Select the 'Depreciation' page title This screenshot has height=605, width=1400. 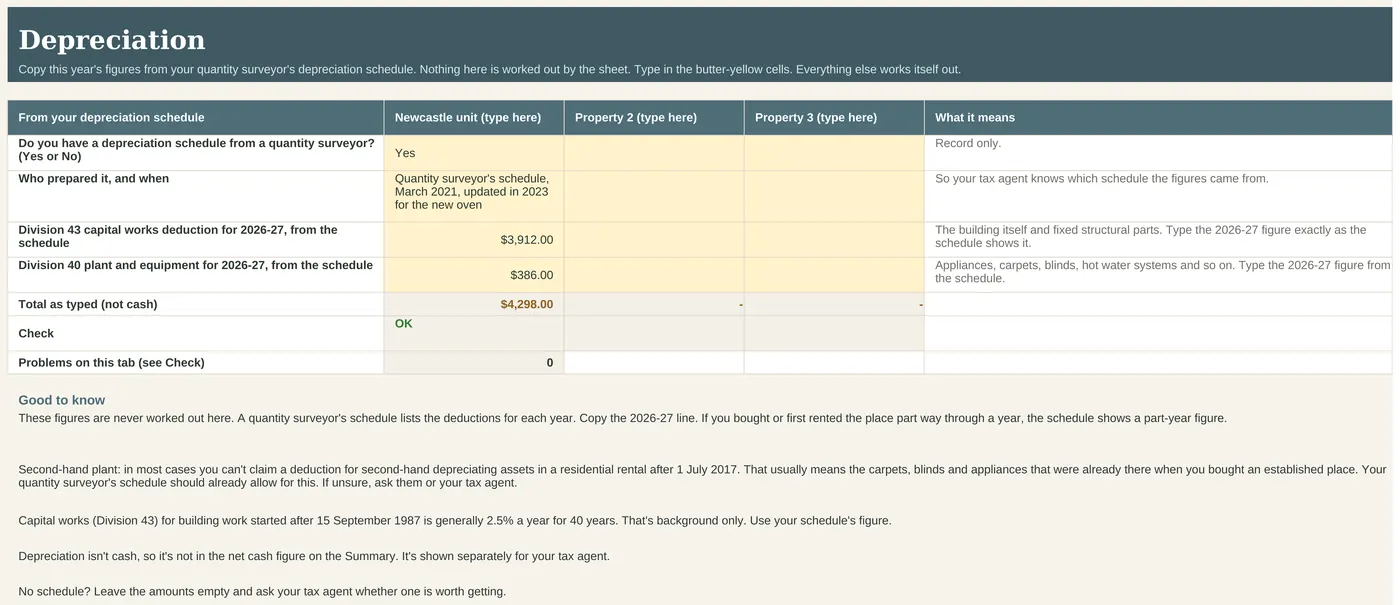coord(112,40)
